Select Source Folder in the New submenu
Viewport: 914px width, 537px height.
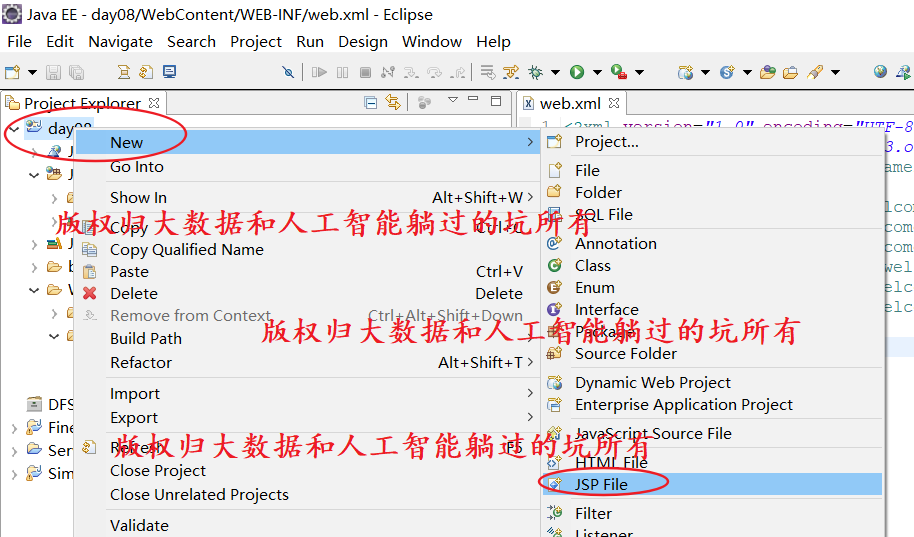(712, 354)
